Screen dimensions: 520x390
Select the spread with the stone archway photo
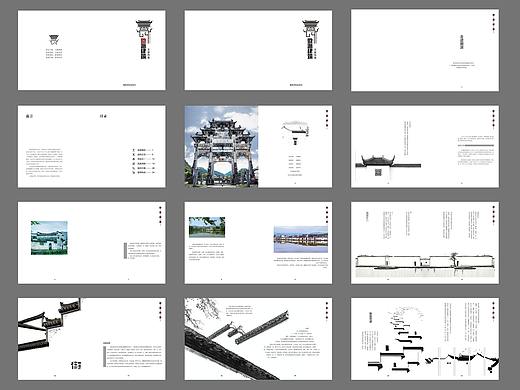tap(258, 147)
